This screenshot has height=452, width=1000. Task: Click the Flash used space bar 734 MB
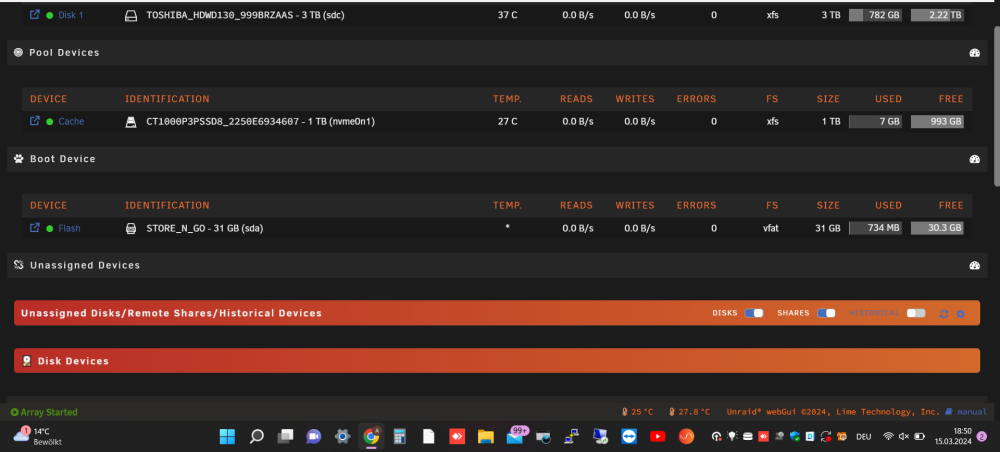tap(875, 228)
